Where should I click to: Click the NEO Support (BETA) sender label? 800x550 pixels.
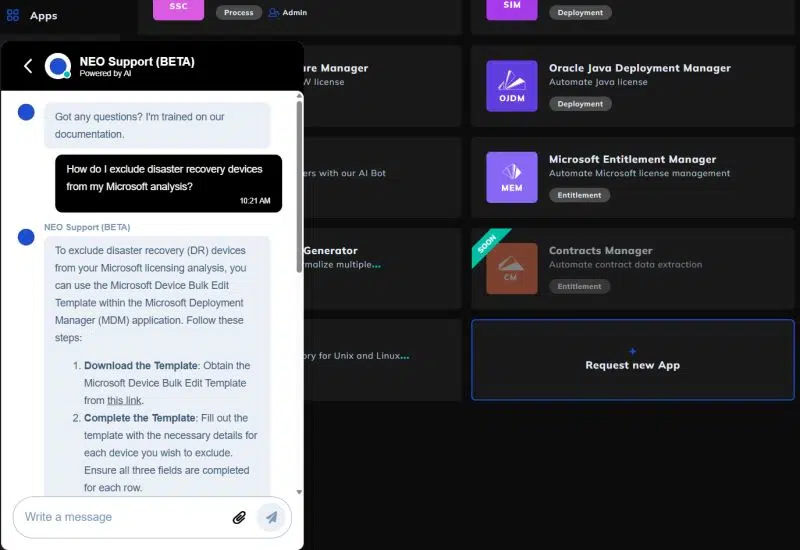pyautogui.click(x=87, y=227)
